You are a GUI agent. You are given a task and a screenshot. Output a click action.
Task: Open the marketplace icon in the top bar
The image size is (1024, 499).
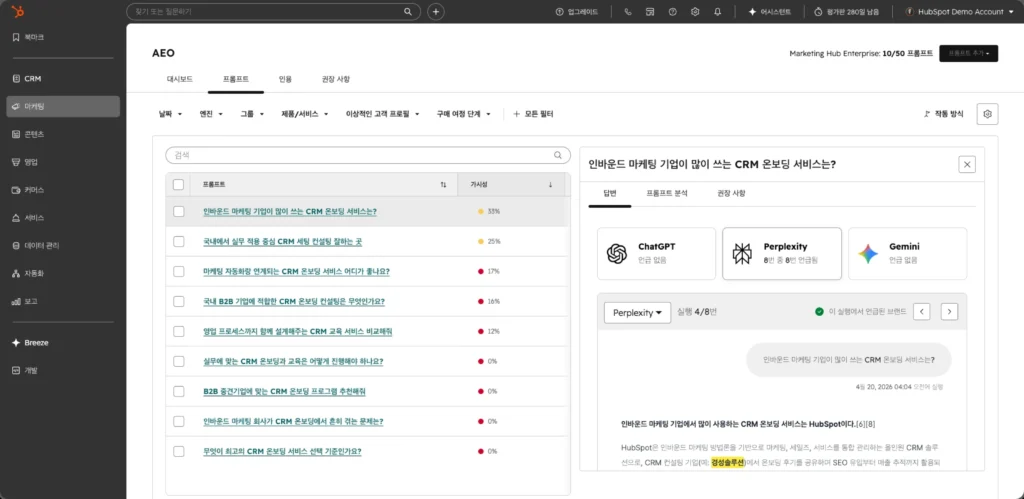(650, 12)
